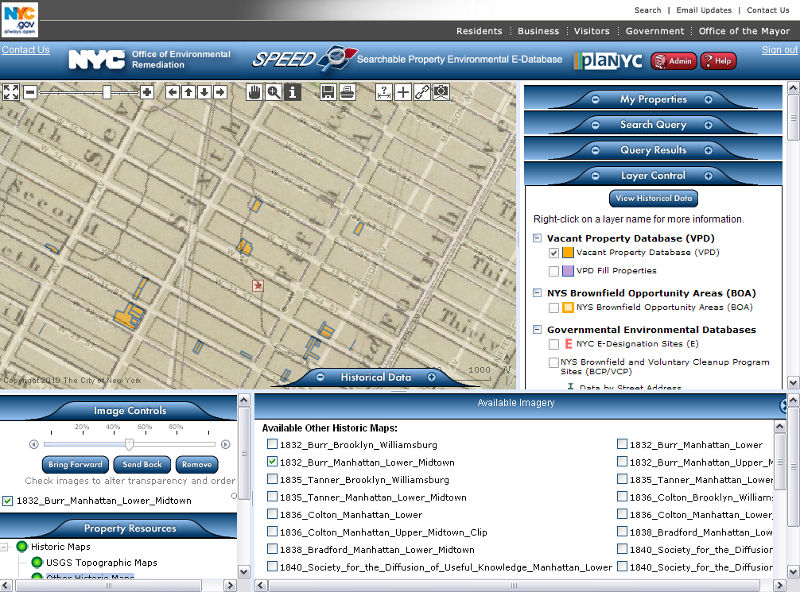Collapse Layer Control panel with minus
Viewport: 800px width, 592px height.
[595, 176]
